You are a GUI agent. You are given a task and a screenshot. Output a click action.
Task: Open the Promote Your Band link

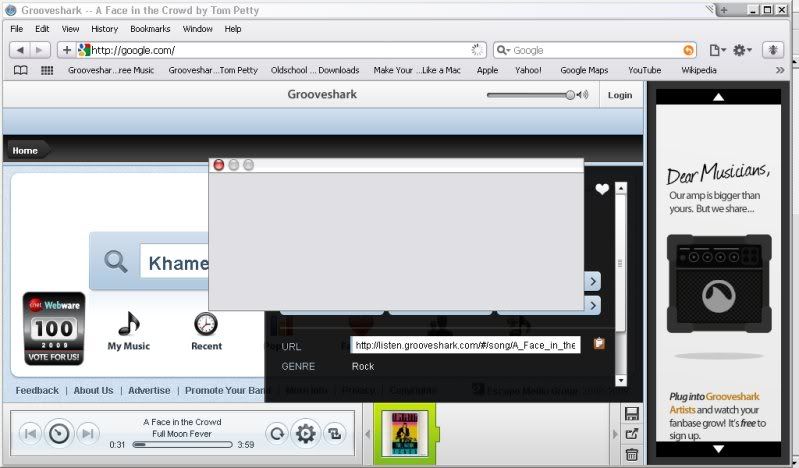[x=225, y=391]
